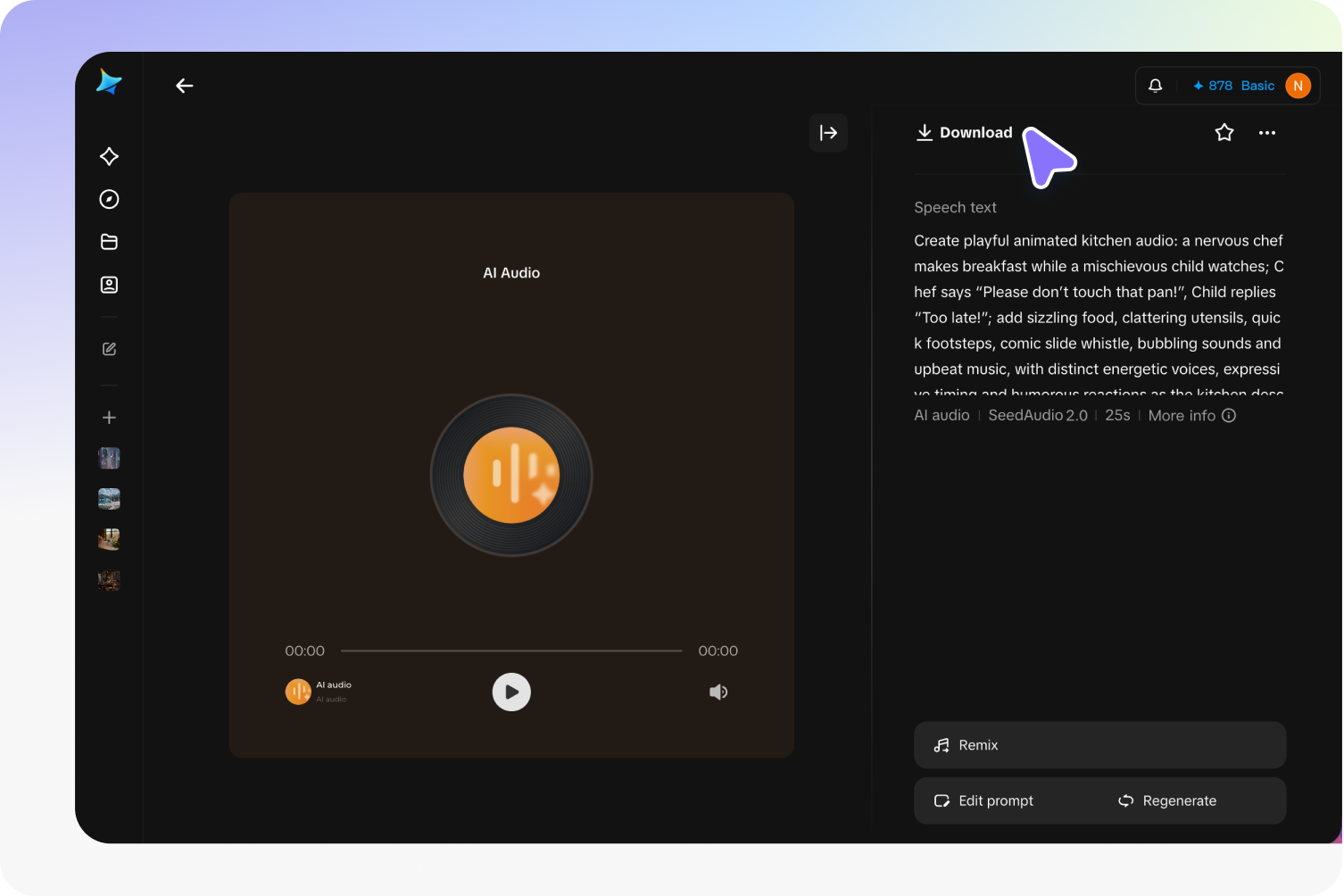Viewport: 1344px width, 896px height.
Task: Open the compass explore icon
Action: (x=109, y=199)
